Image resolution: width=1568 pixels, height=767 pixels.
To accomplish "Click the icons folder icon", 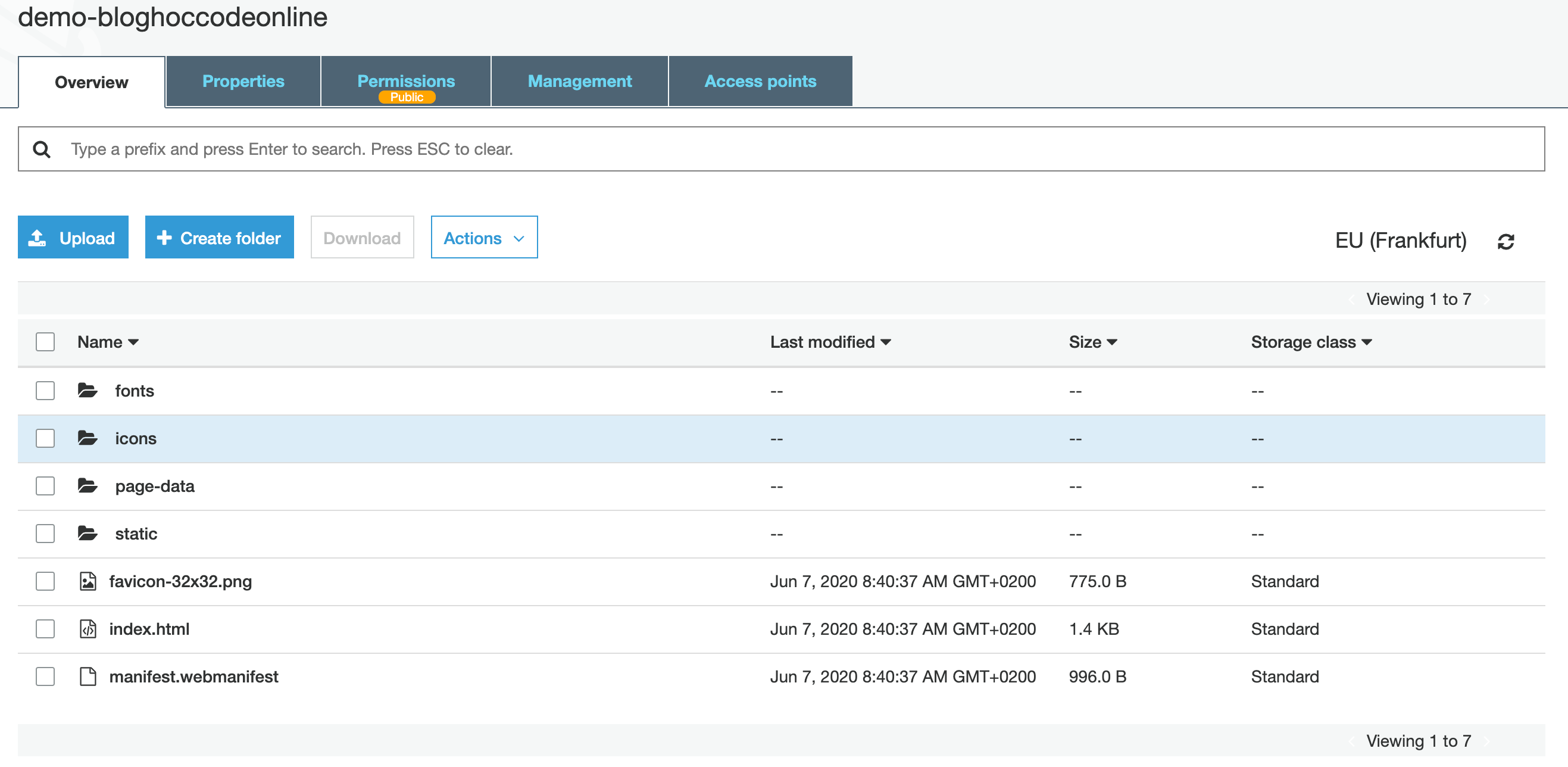I will click(x=88, y=438).
